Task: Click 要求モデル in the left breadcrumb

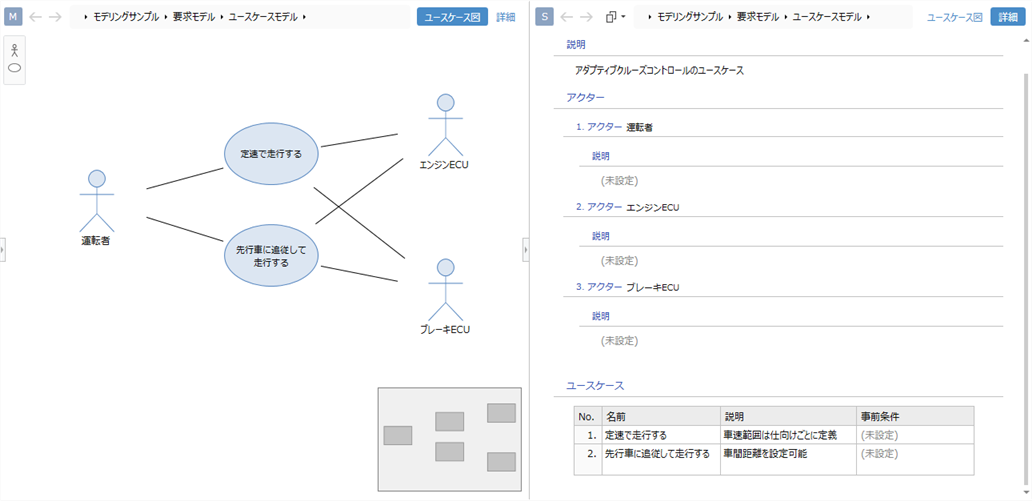Action: (192, 17)
